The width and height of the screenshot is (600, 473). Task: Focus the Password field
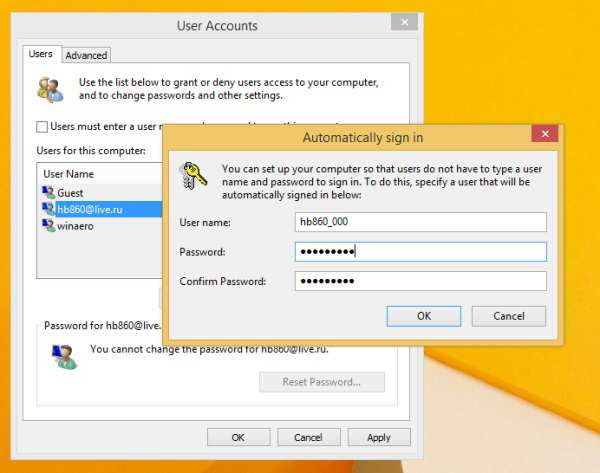tap(420, 252)
